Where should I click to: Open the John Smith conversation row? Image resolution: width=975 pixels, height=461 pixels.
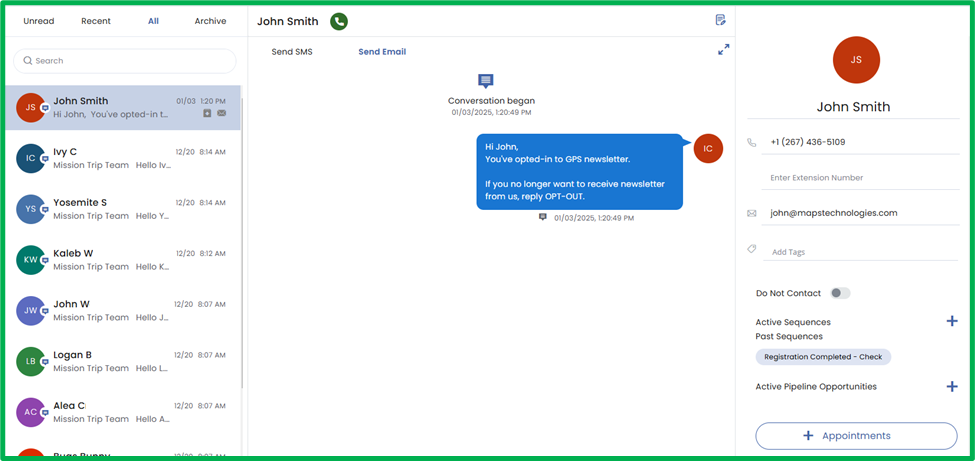pos(122,108)
